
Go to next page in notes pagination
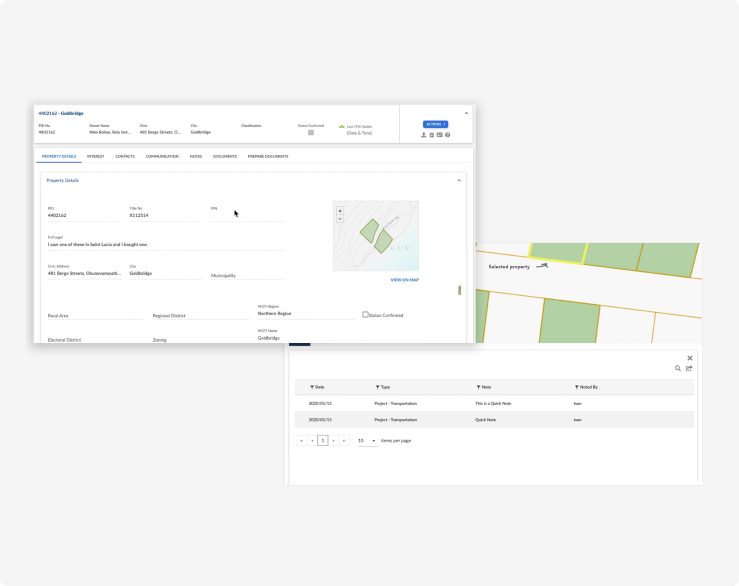pyautogui.click(x=333, y=440)
